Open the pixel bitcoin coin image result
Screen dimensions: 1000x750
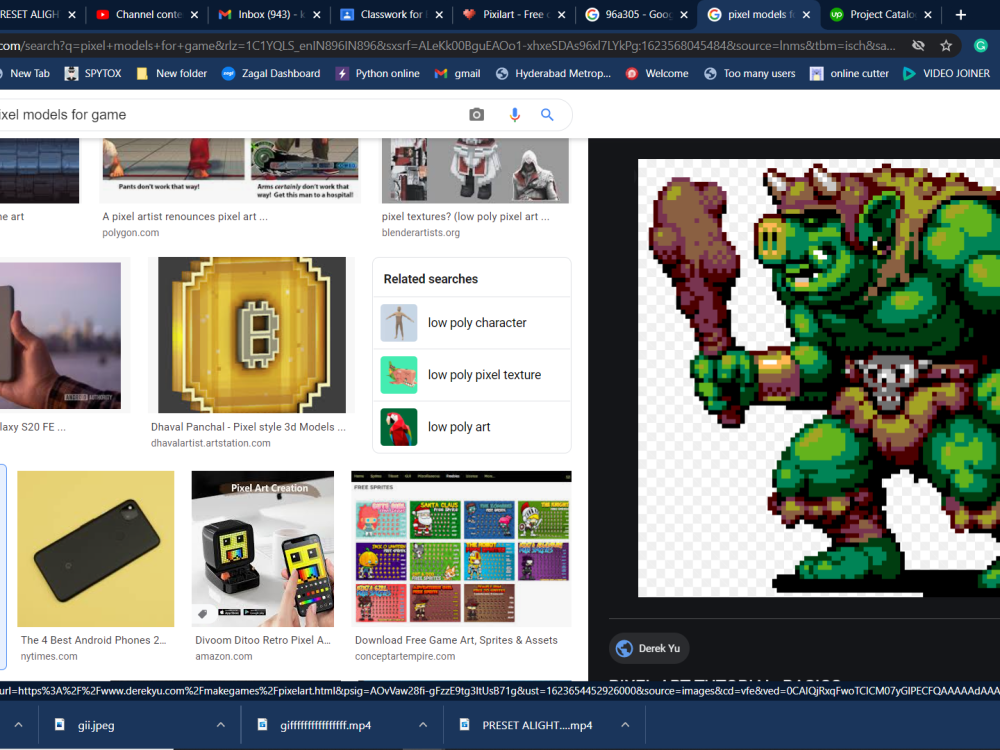coord(252,335)
